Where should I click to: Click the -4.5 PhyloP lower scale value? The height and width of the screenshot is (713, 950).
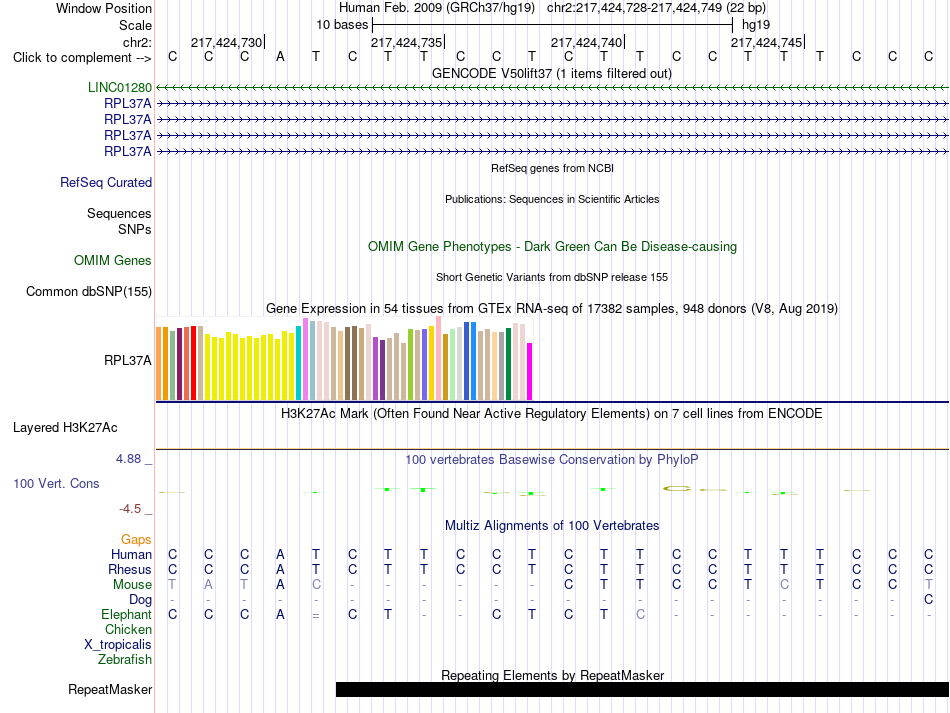click(x=130, y=509)
